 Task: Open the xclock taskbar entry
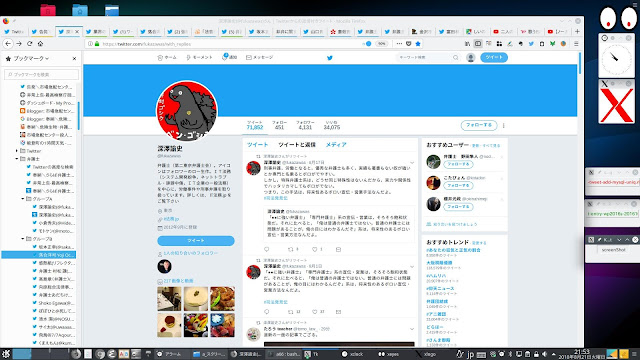[x=353, y=354]
